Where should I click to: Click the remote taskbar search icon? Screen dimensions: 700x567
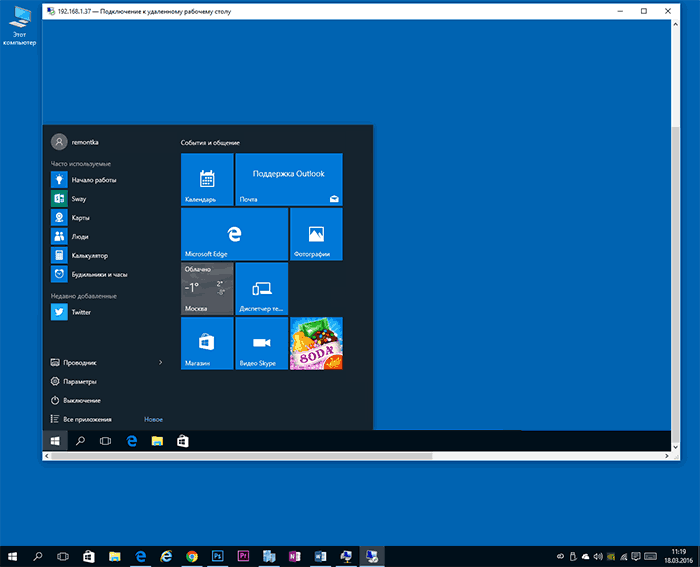click(x=80, y=441)
